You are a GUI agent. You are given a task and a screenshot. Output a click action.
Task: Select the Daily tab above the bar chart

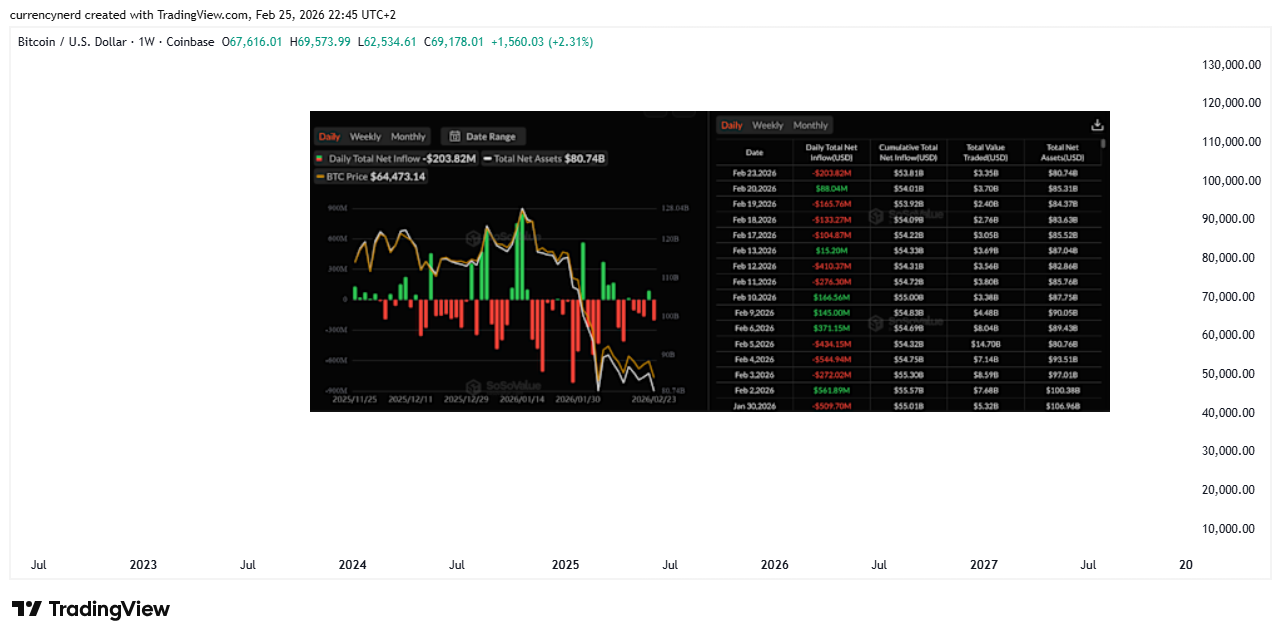pyautogui.click(x=329, y=136)
